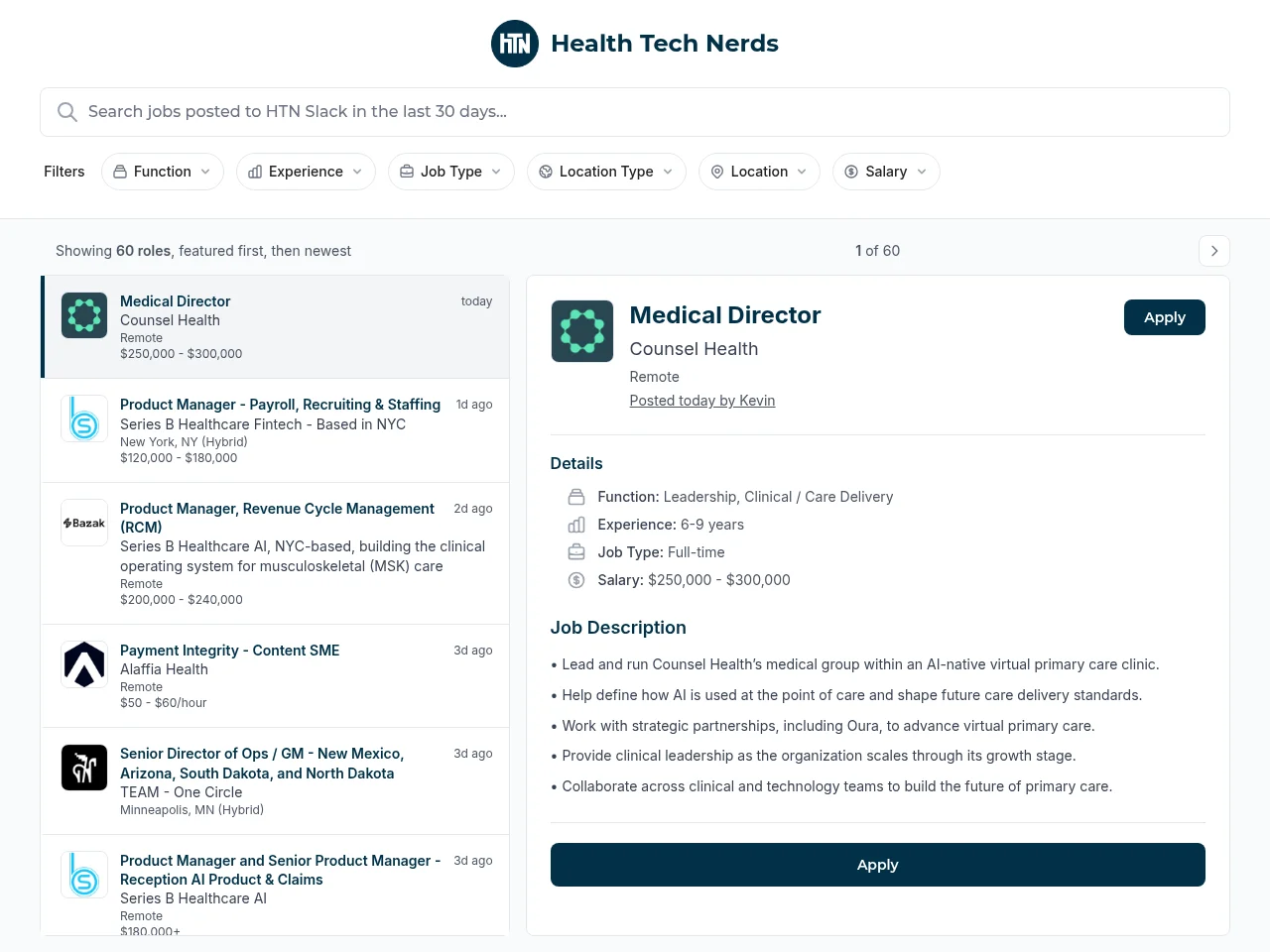The width and height of the screenshot is (1270, 952).
Task: Open the Posted today by Kevin link
Action: click(702, 401)
